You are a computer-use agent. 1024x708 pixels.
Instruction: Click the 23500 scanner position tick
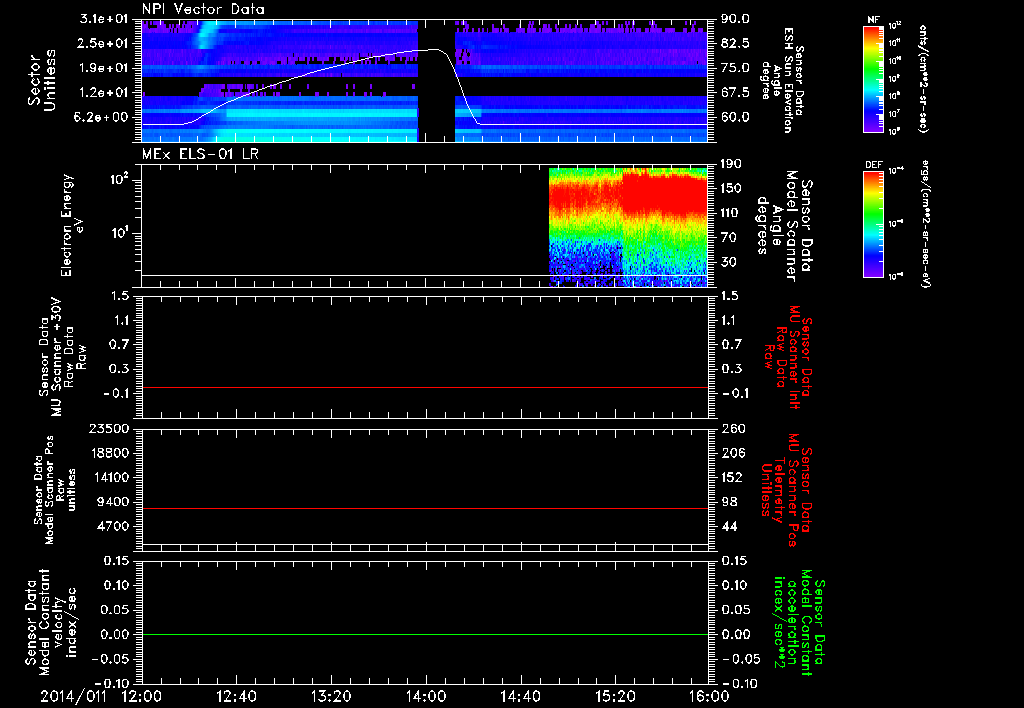click(108, 429)
